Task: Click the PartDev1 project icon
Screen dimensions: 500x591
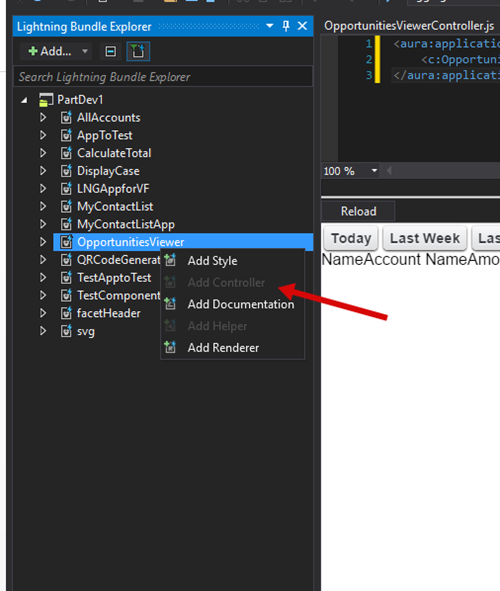Action: (x=46, y=100)
